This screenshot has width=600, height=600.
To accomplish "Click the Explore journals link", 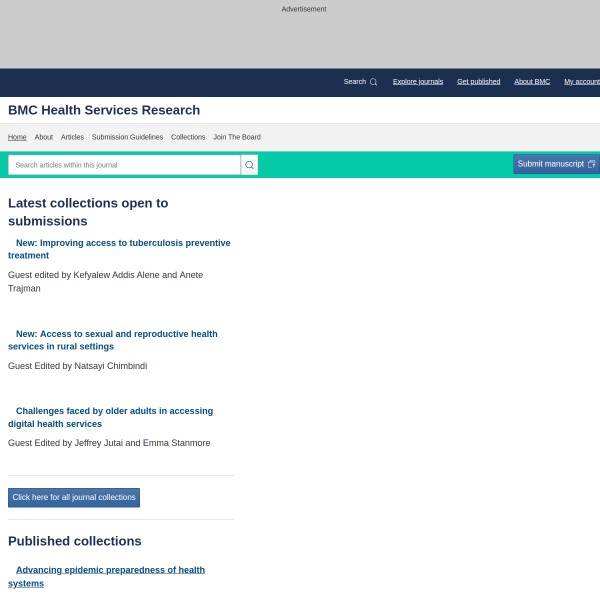I will click(417, 81).
